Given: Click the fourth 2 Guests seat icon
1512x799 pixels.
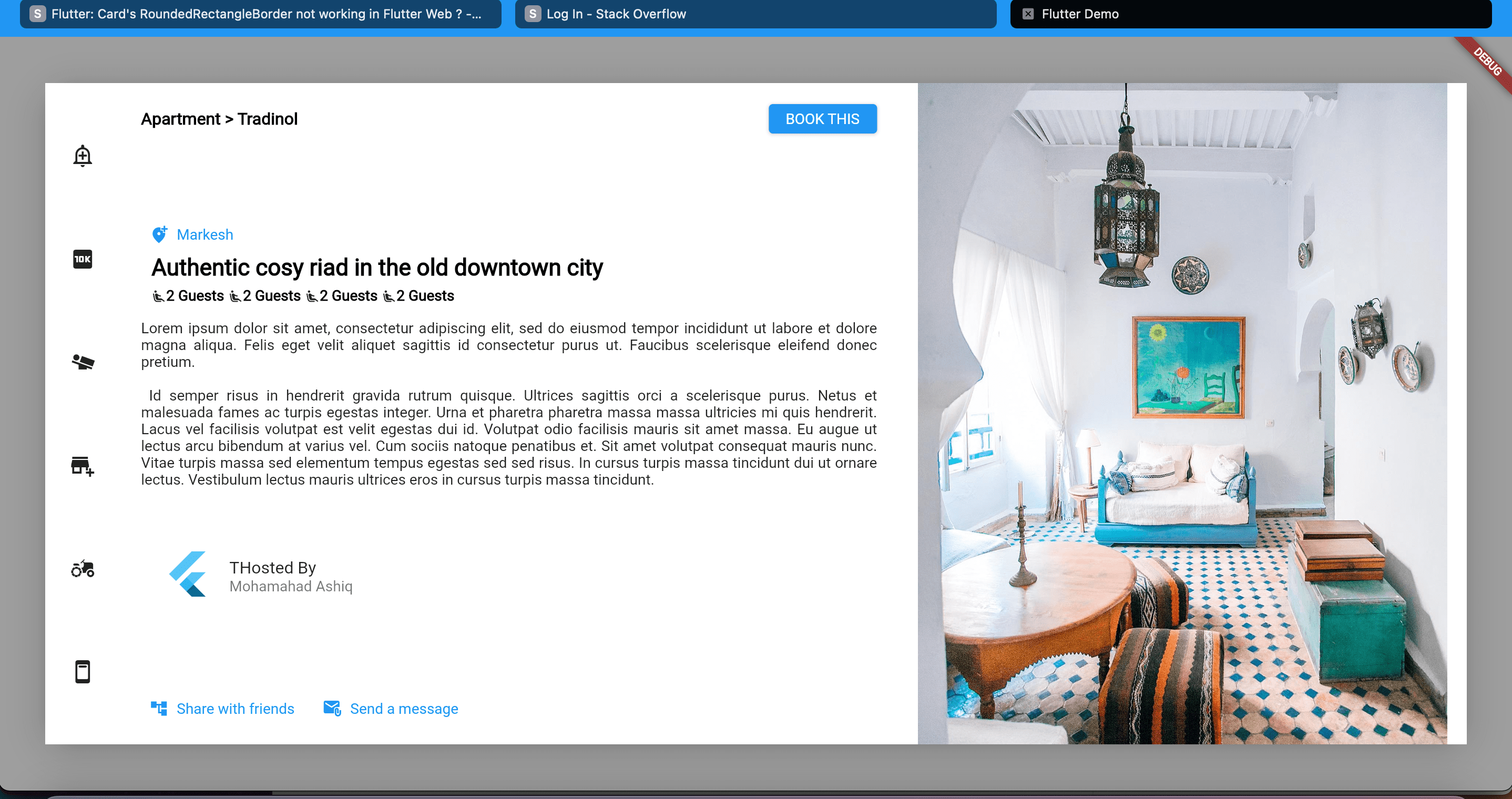Looking at the screenshot, I should 389,296.
